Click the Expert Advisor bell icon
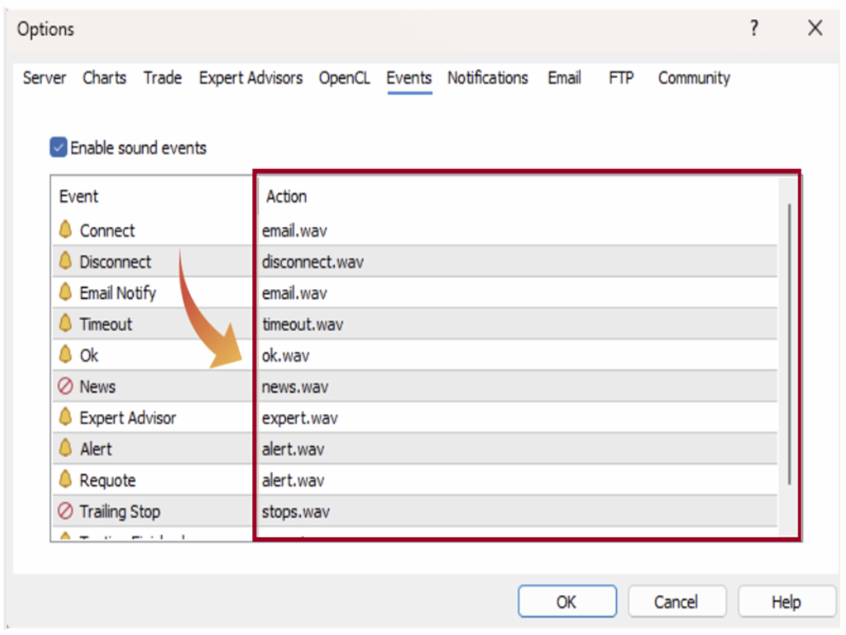This screenshot has height=635, width=846. pyautogui.click(x=66, y=418)
